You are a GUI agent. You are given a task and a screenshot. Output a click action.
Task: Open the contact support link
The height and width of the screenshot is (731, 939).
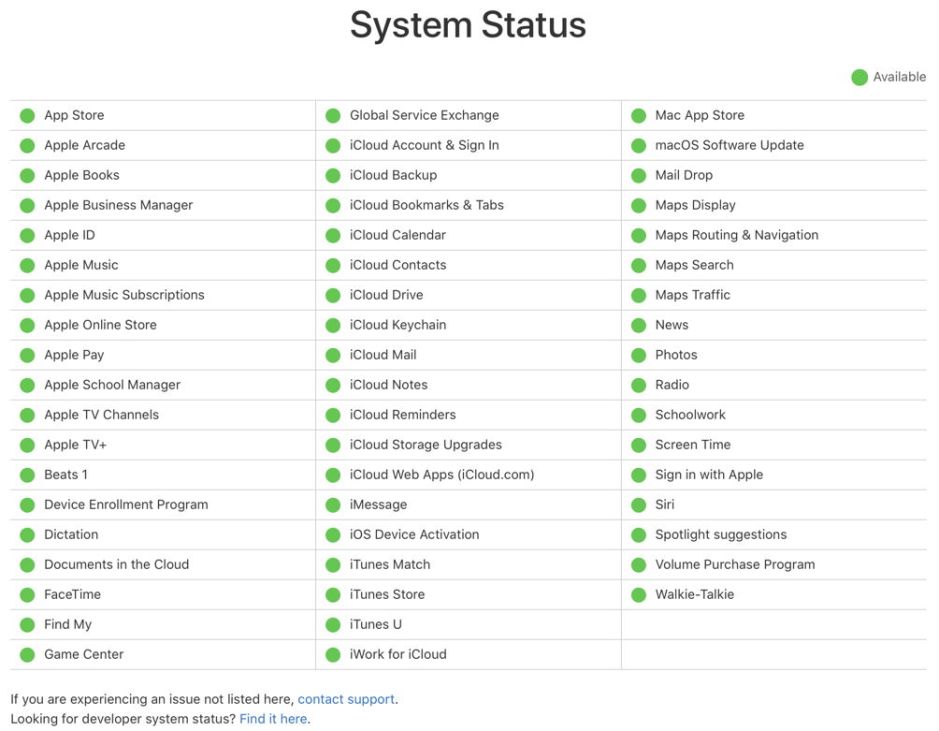click(346, 700)
